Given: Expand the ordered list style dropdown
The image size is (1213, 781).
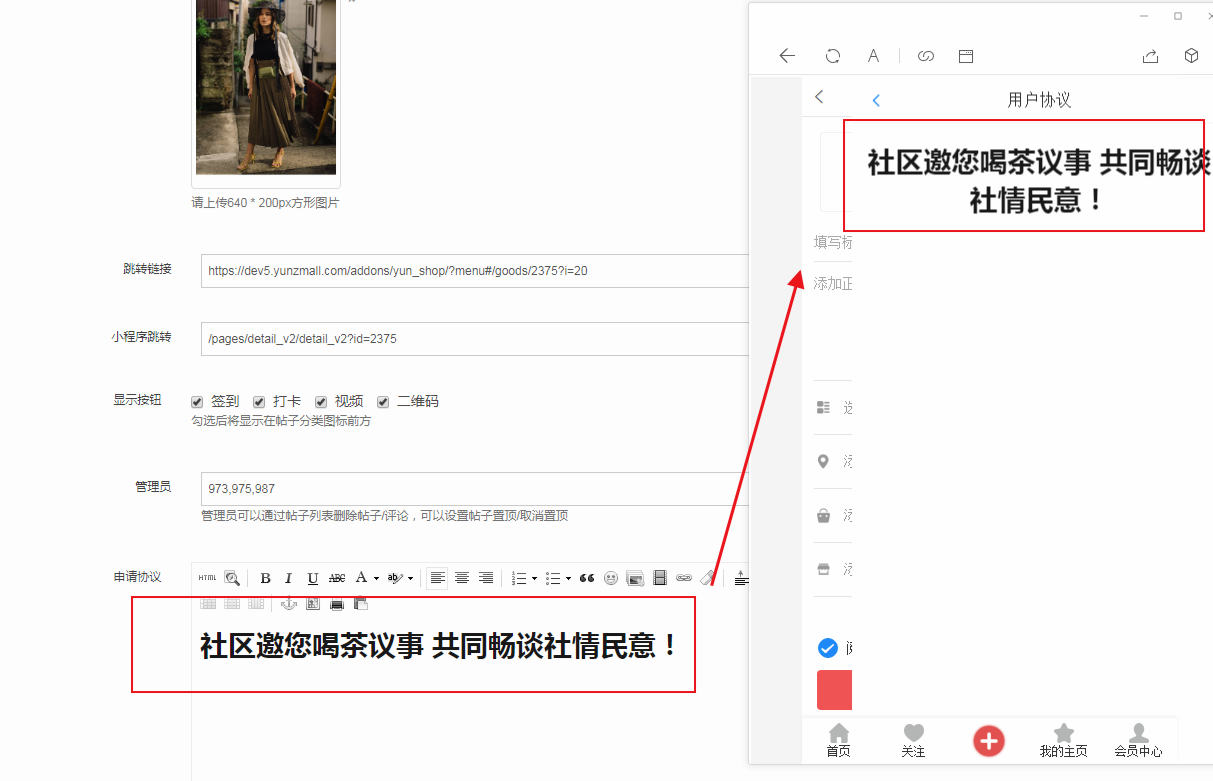Looking at the screenshot, I should pyautogui.click(x=534, y=578).
